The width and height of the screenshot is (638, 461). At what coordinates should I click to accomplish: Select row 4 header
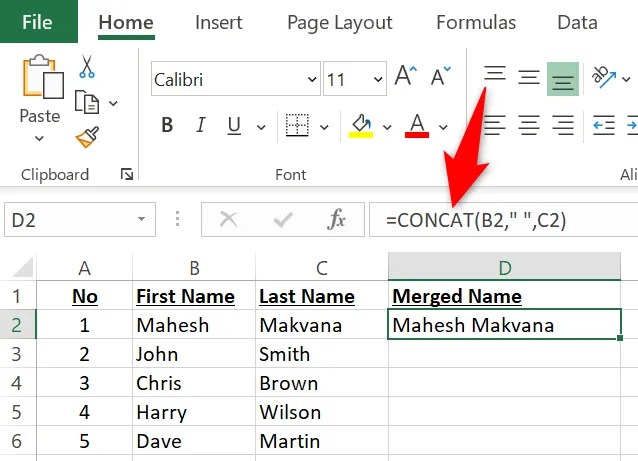pos(18,383)
